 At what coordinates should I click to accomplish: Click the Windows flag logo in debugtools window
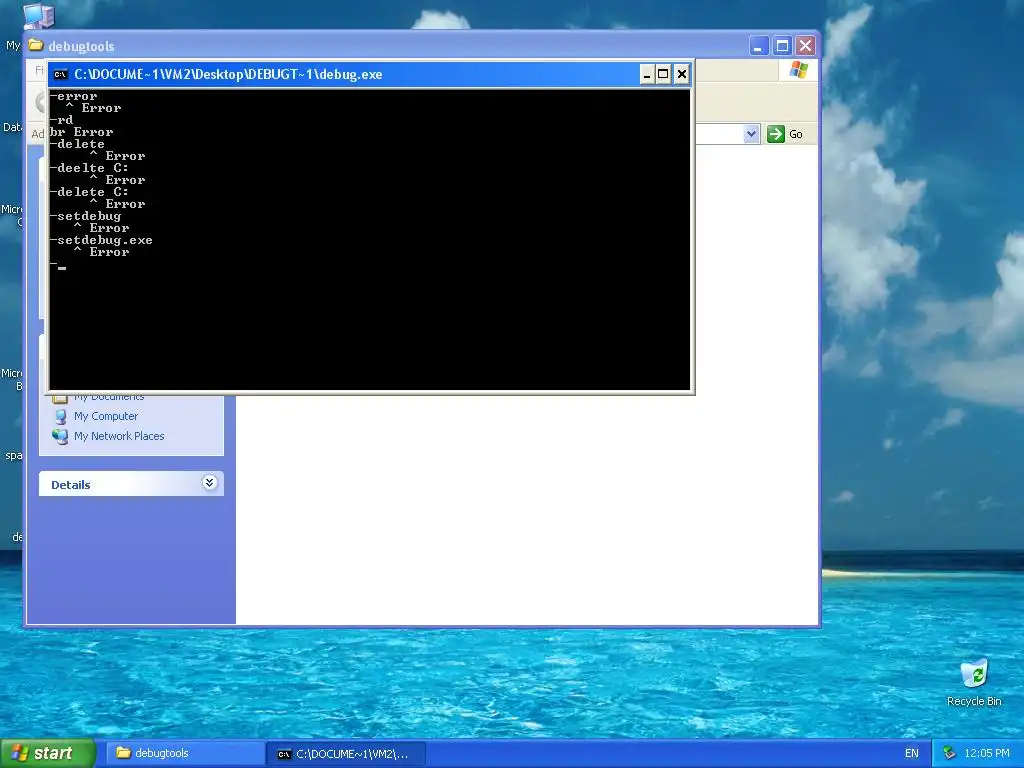click(x=798, y=70)
